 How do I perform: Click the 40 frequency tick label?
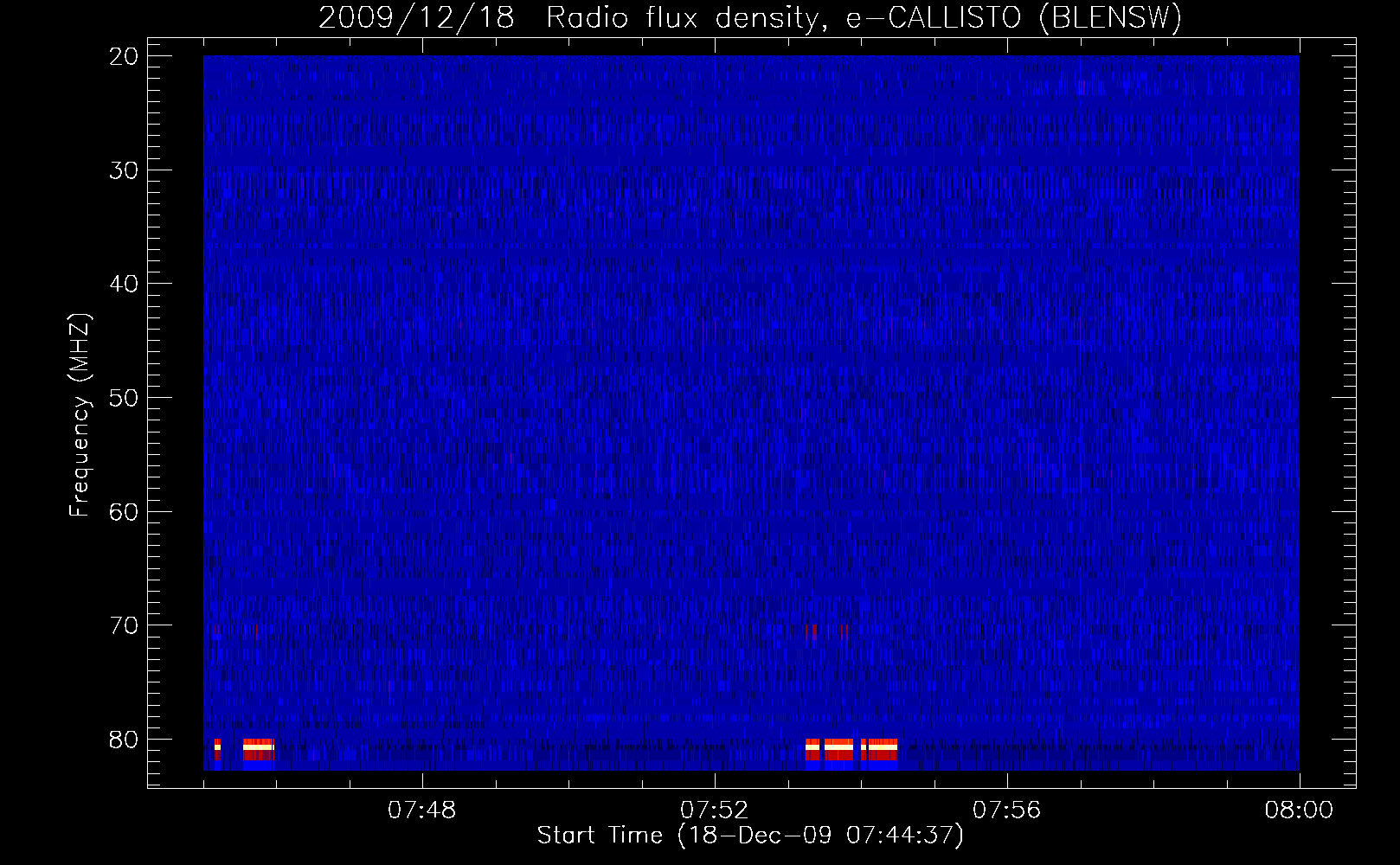124,284
